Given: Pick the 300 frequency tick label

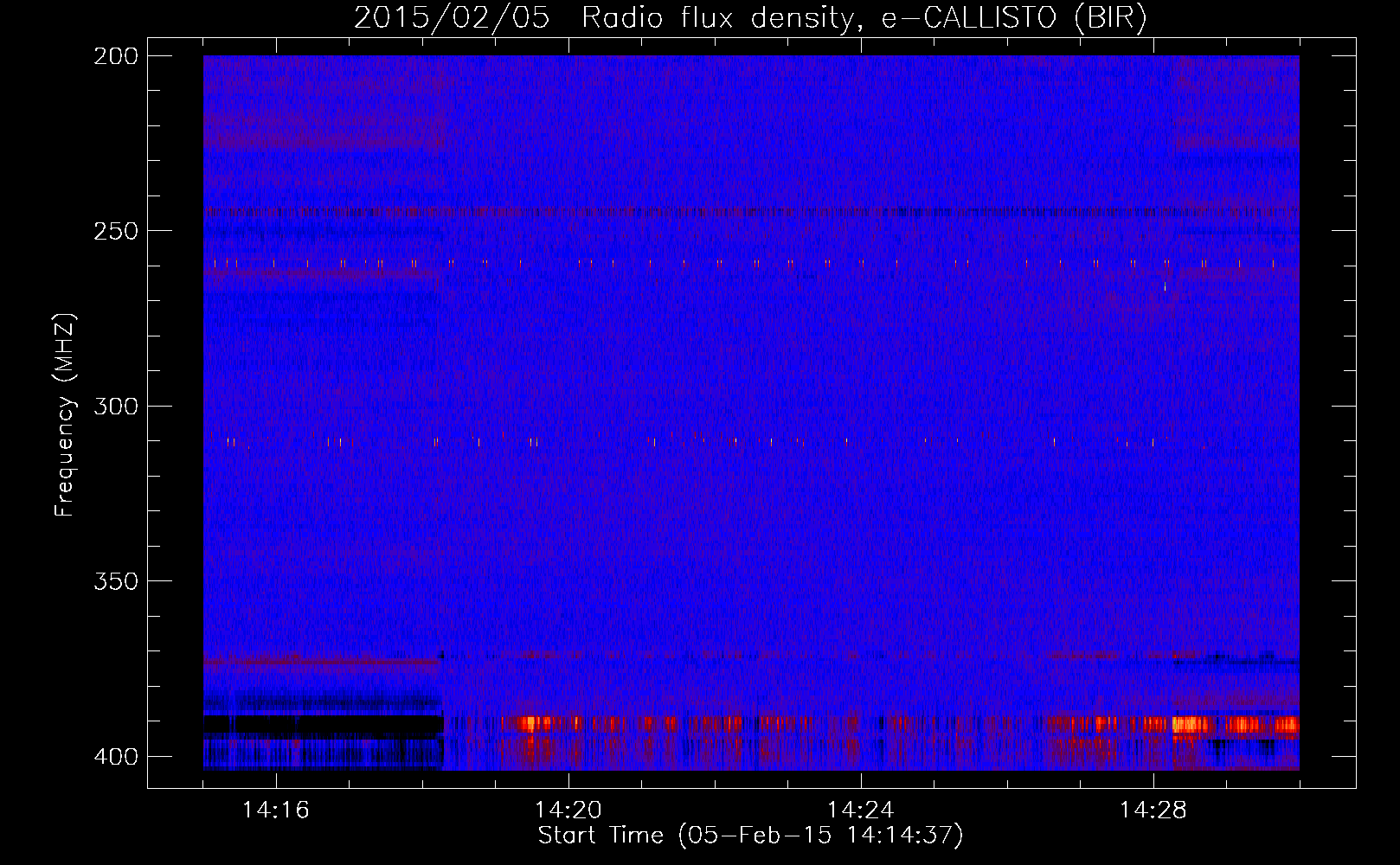Looking at the screenshot, I should 116,407.
